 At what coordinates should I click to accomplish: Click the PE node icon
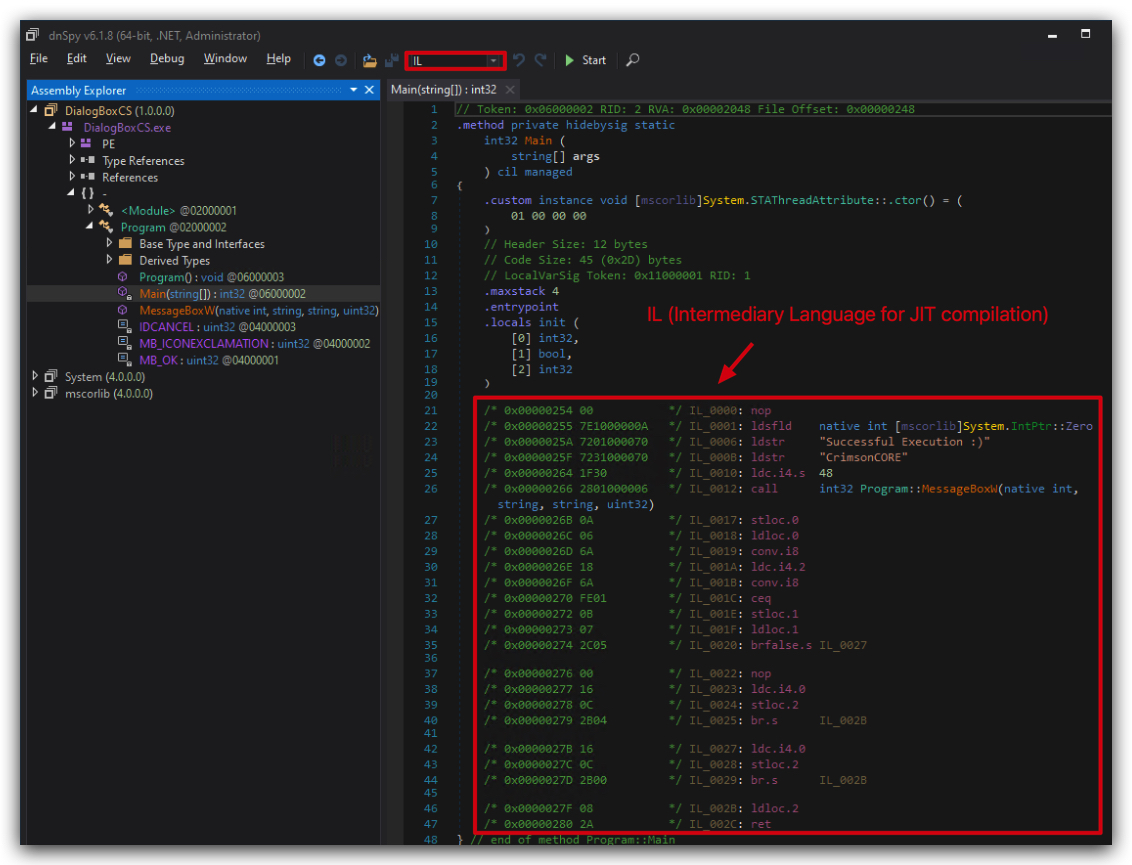click(87, 143)
